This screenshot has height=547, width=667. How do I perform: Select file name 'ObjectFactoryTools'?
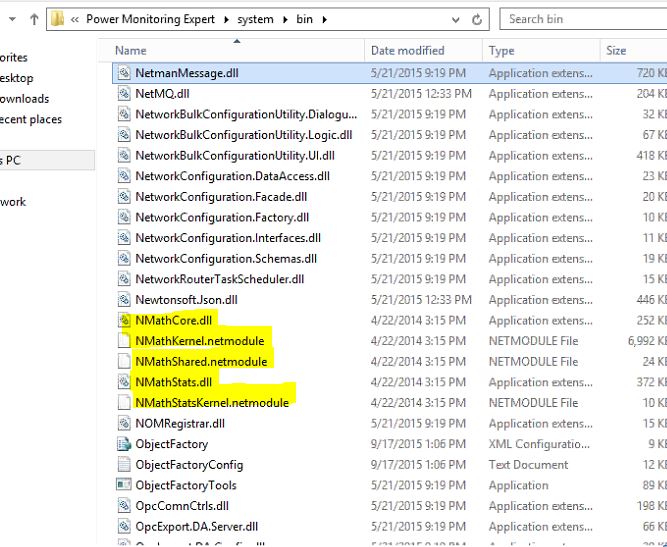click(186, 485)
